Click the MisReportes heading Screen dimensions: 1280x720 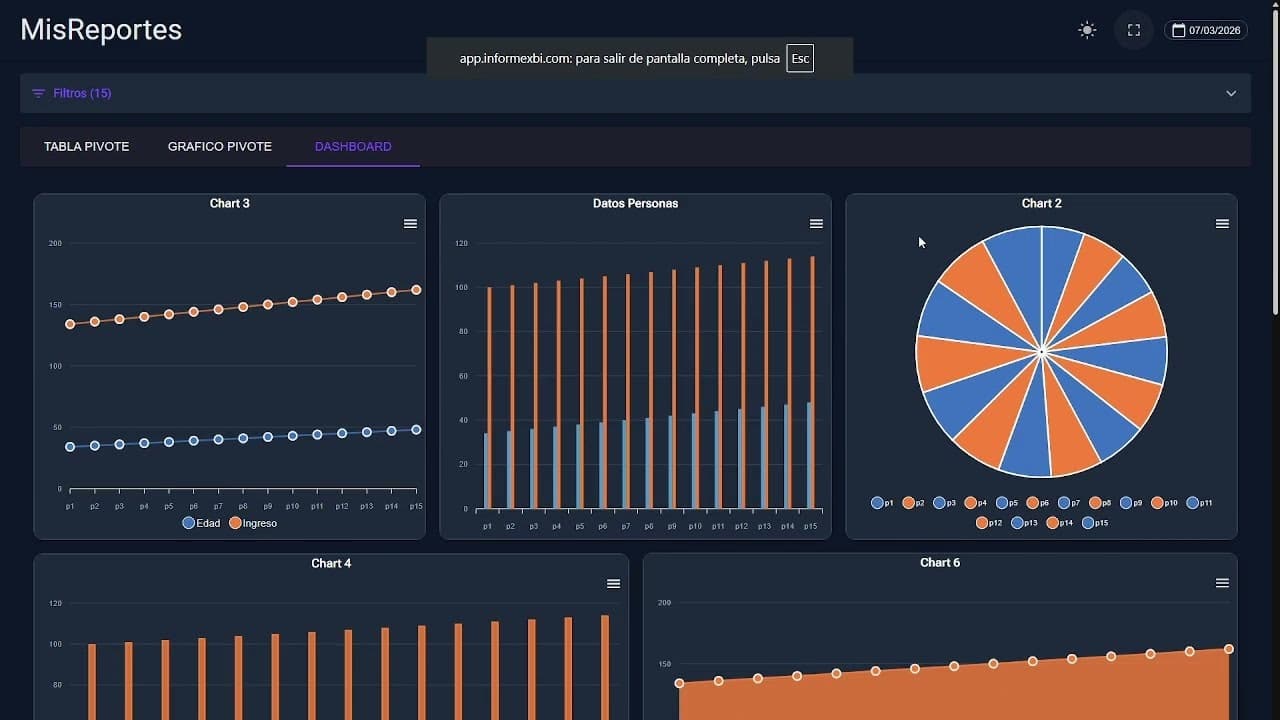coord(100,29)
